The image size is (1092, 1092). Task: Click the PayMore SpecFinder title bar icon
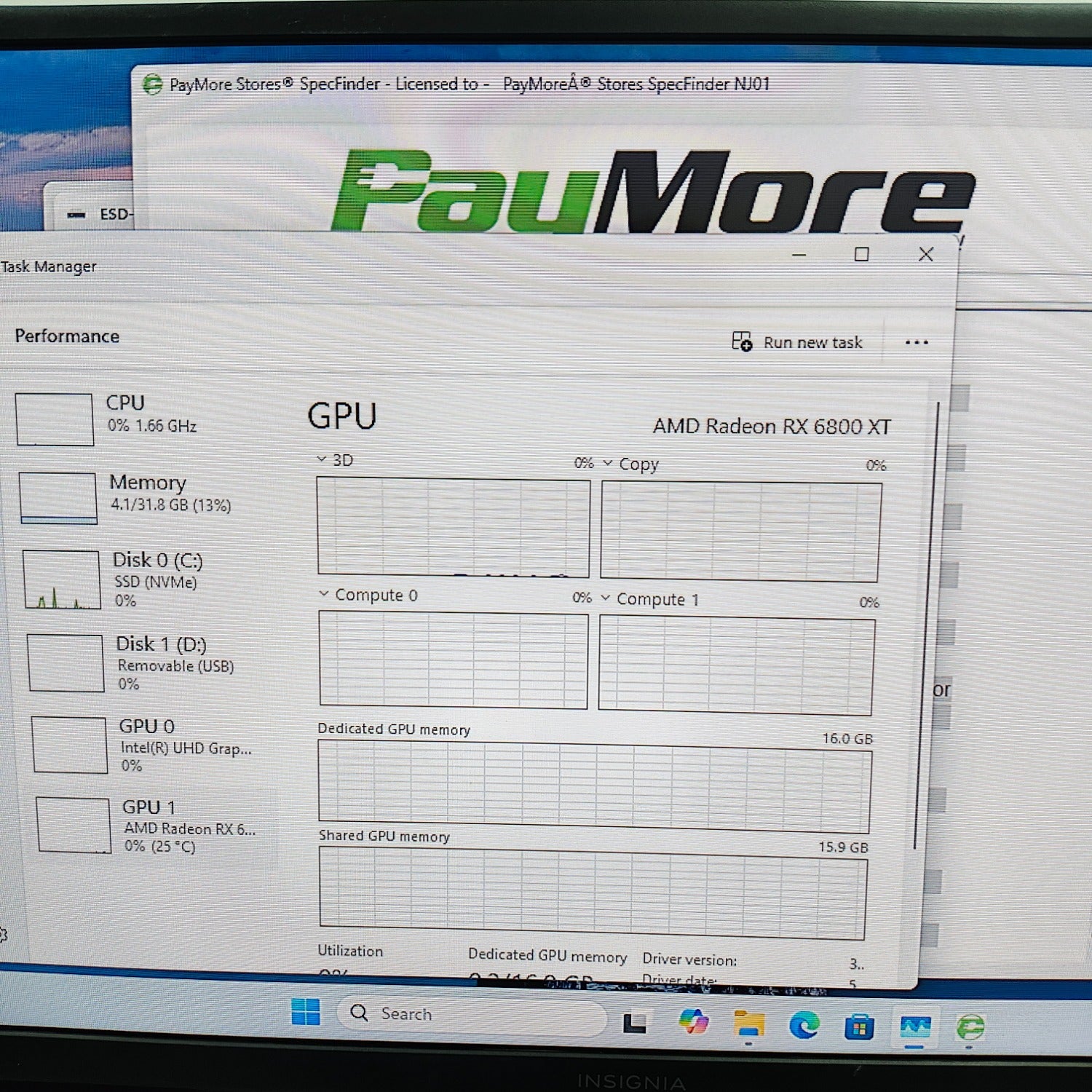pyautogui.click(x=152, y=84)
